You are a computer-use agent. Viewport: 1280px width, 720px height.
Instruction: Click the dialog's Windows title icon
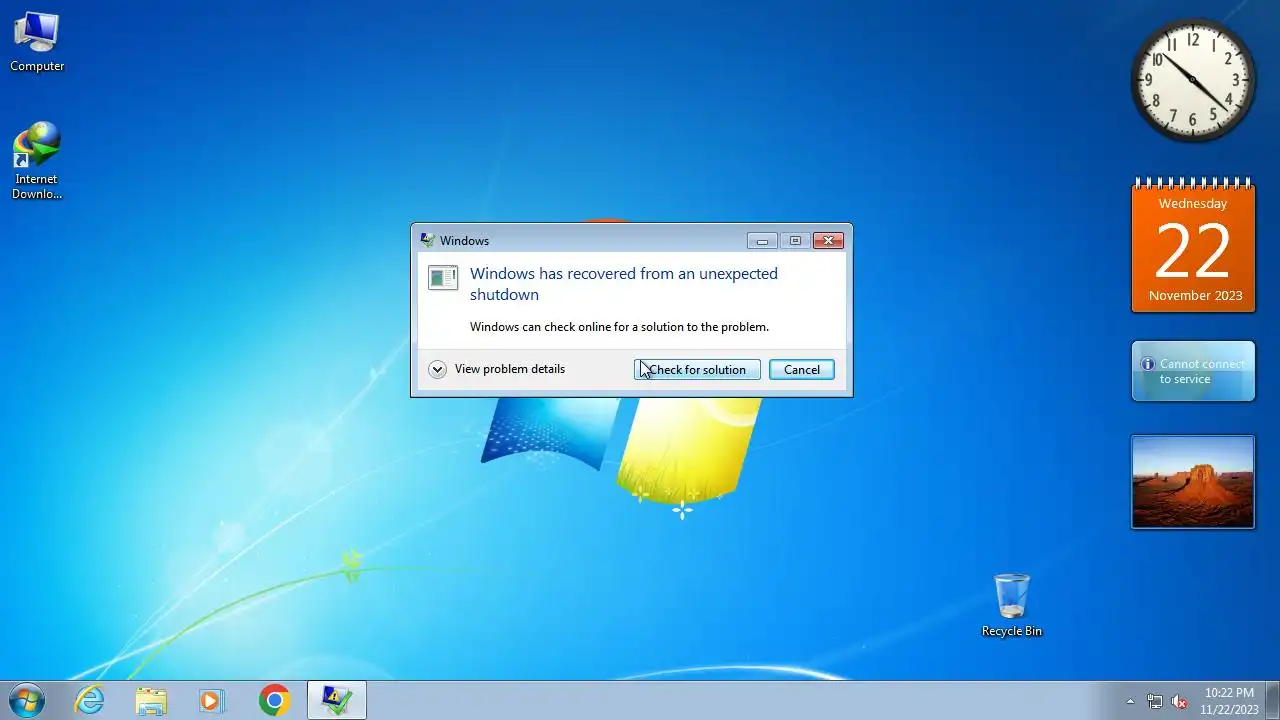427,240
